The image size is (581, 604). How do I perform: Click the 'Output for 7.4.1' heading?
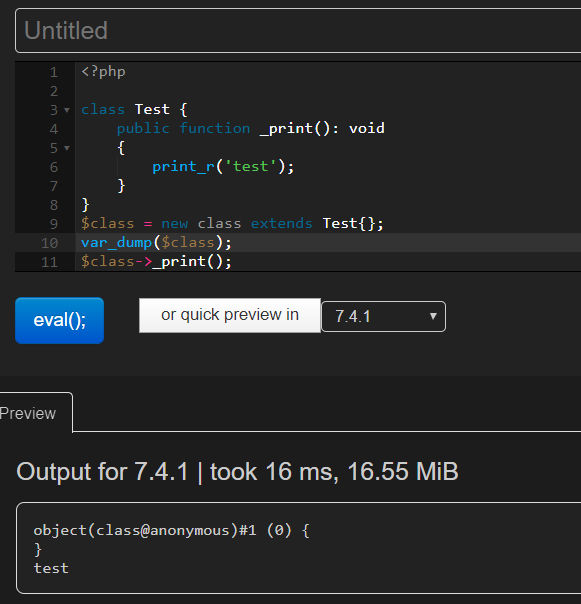[x=237, y=471]
